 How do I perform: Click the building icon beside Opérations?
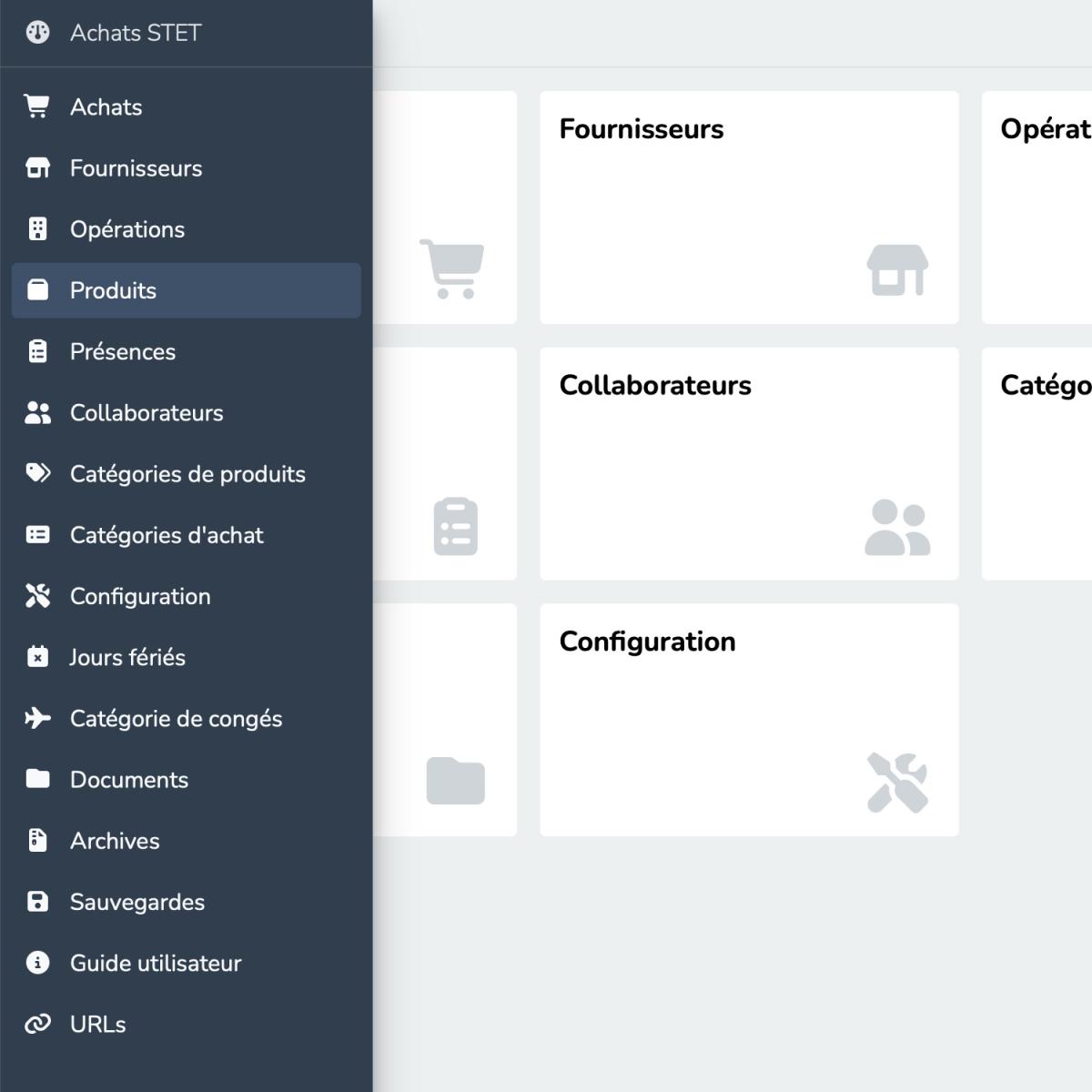click(37, 229)
